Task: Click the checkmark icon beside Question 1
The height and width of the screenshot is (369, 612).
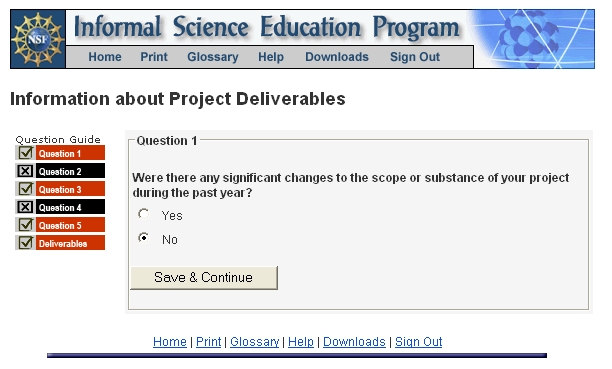Action: (26, 153)
